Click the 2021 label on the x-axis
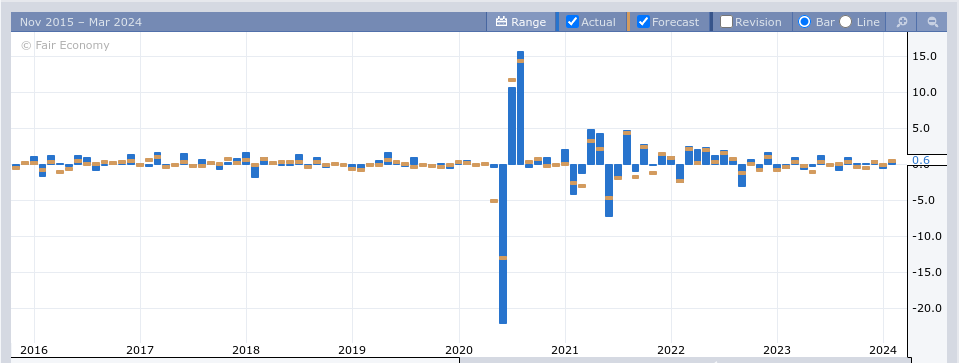The image size is (959, 363). (x=565, y=350)
